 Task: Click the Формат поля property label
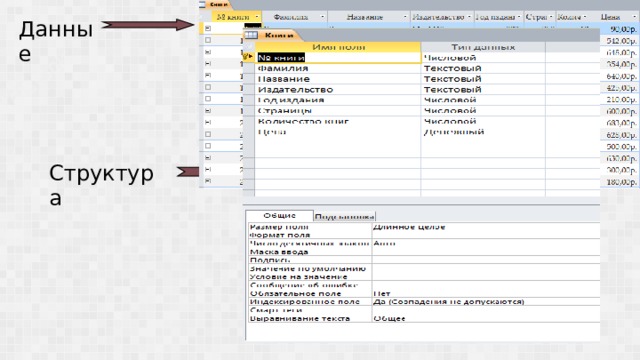coord(280,235)
